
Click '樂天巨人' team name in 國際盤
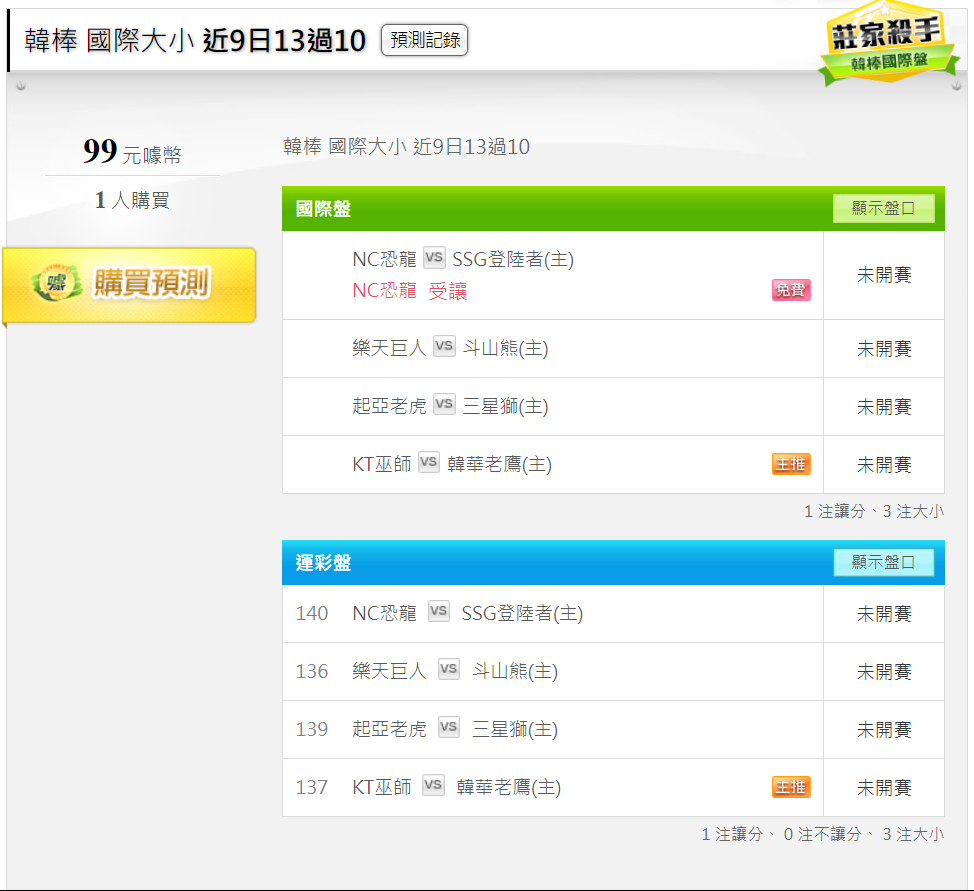pos(389,348)
